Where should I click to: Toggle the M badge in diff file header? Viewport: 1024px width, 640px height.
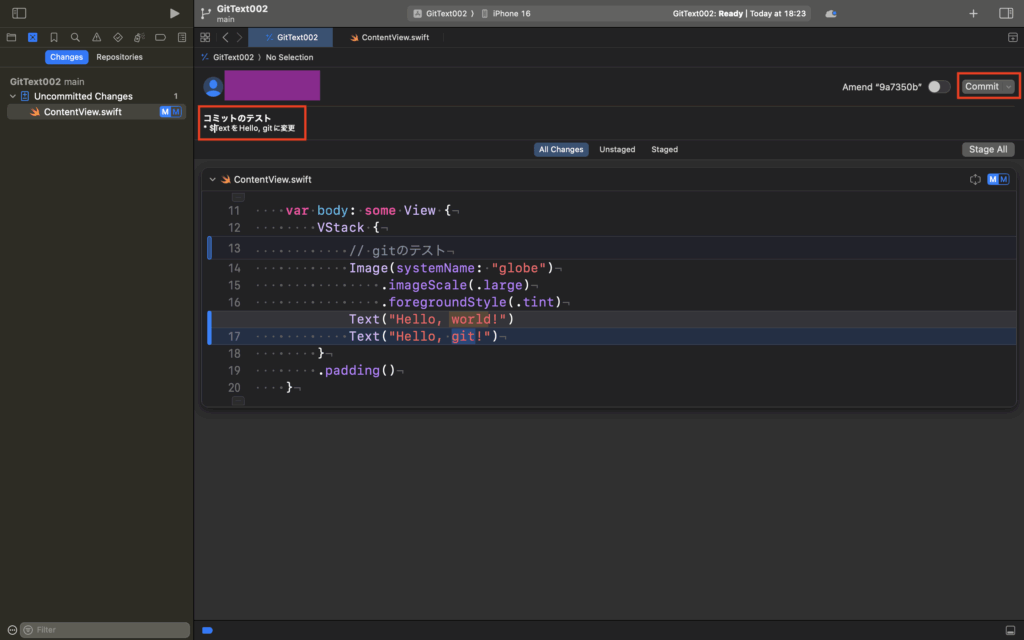[x=998, y=180]
